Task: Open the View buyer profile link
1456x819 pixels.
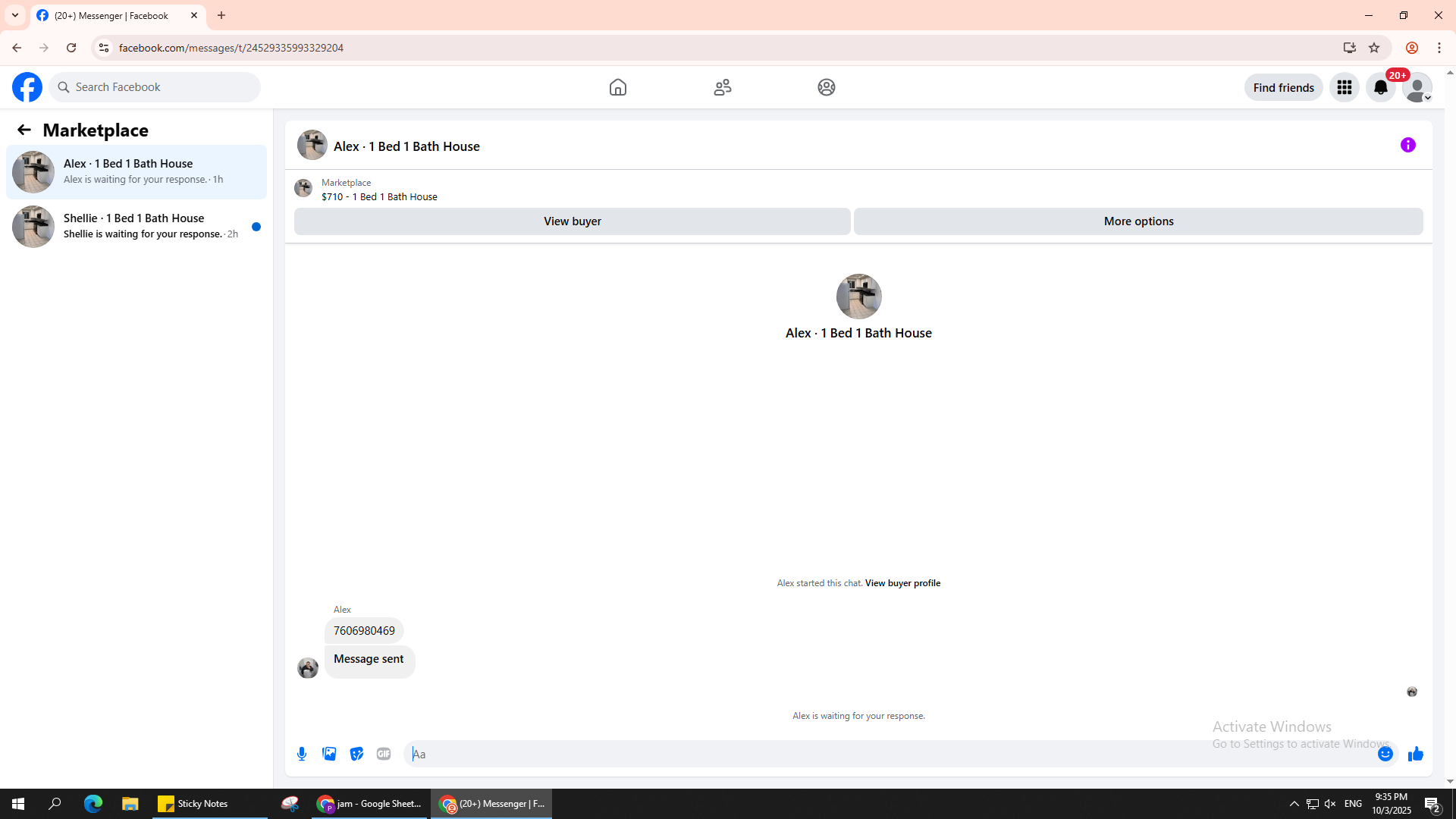Action: (x=902, y=583)
